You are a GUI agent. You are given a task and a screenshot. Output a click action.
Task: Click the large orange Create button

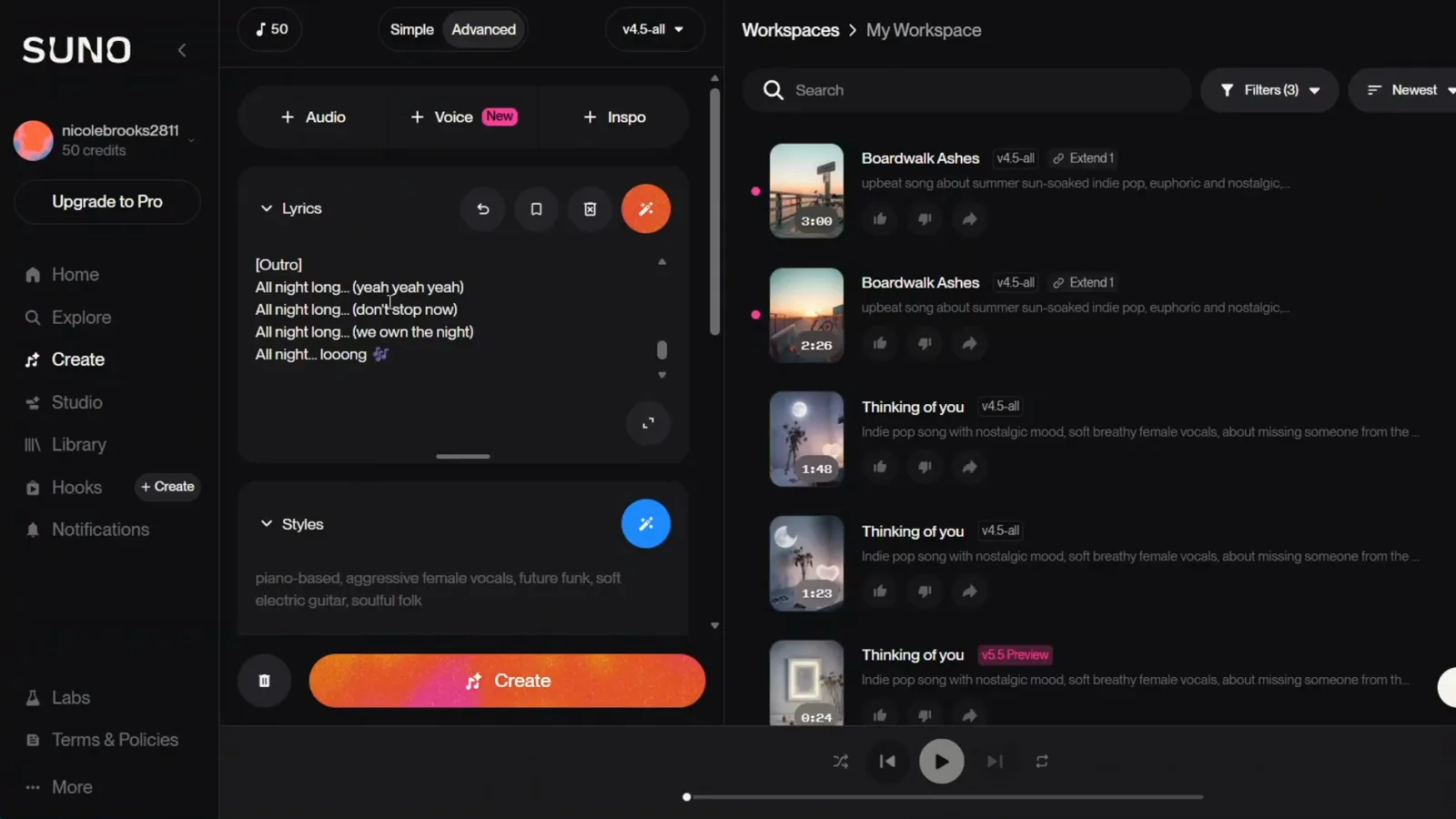507,681
